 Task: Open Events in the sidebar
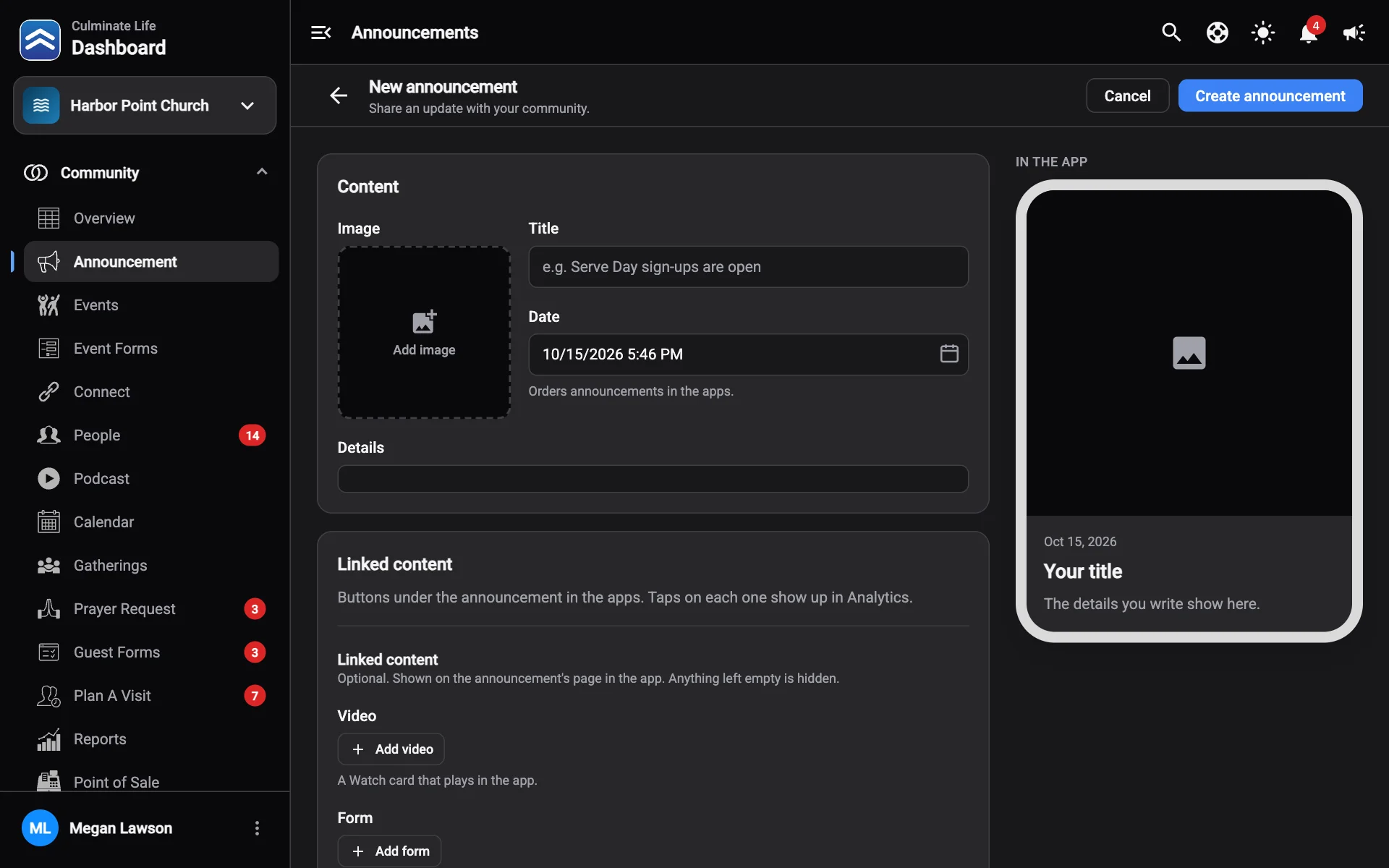pos(151,305)
